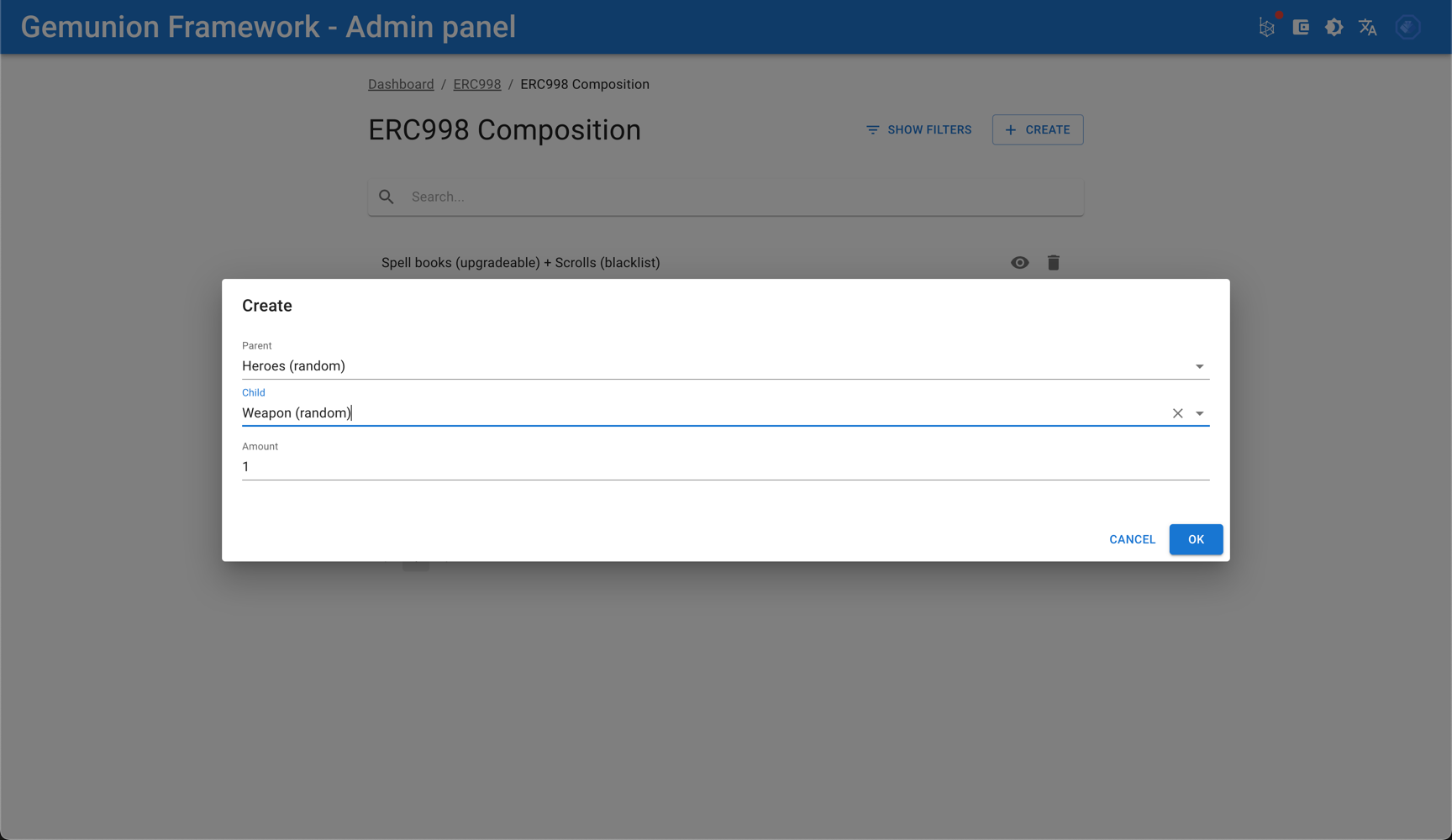Click the Amount input field
The image size is (1452, 840).
coord(726,467)
